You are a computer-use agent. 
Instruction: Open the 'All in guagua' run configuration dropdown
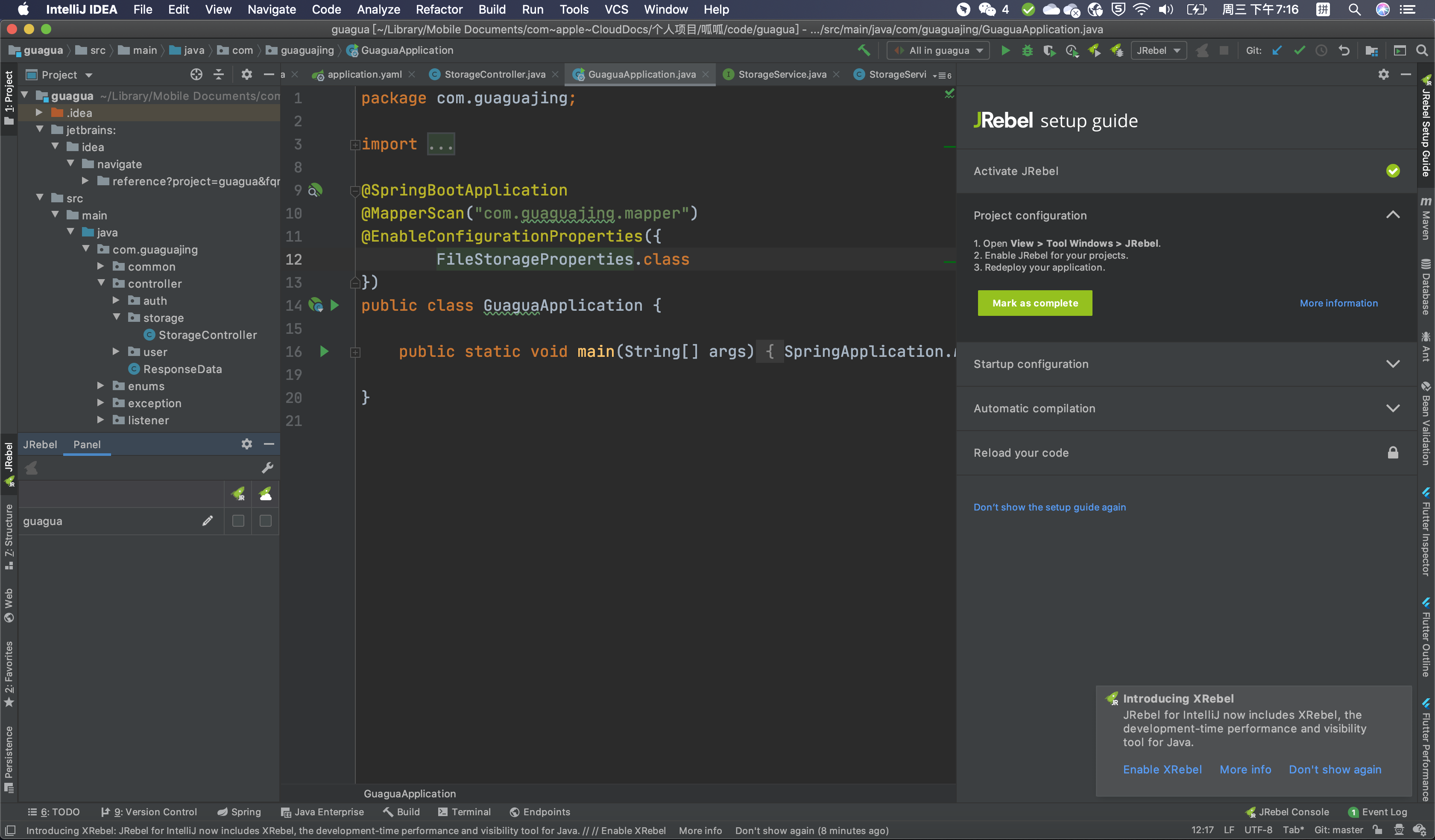(938, 51)
